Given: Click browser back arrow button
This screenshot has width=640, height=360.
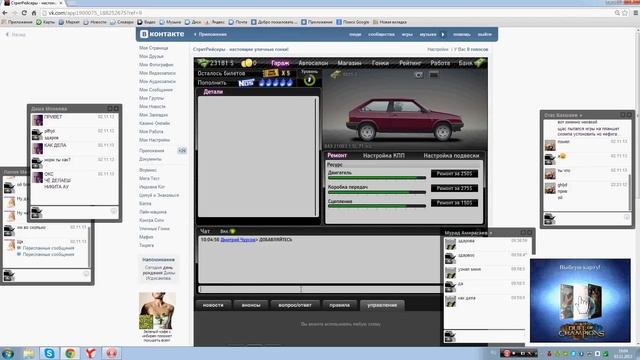Looking at the screenshot, I should (5, 13).
